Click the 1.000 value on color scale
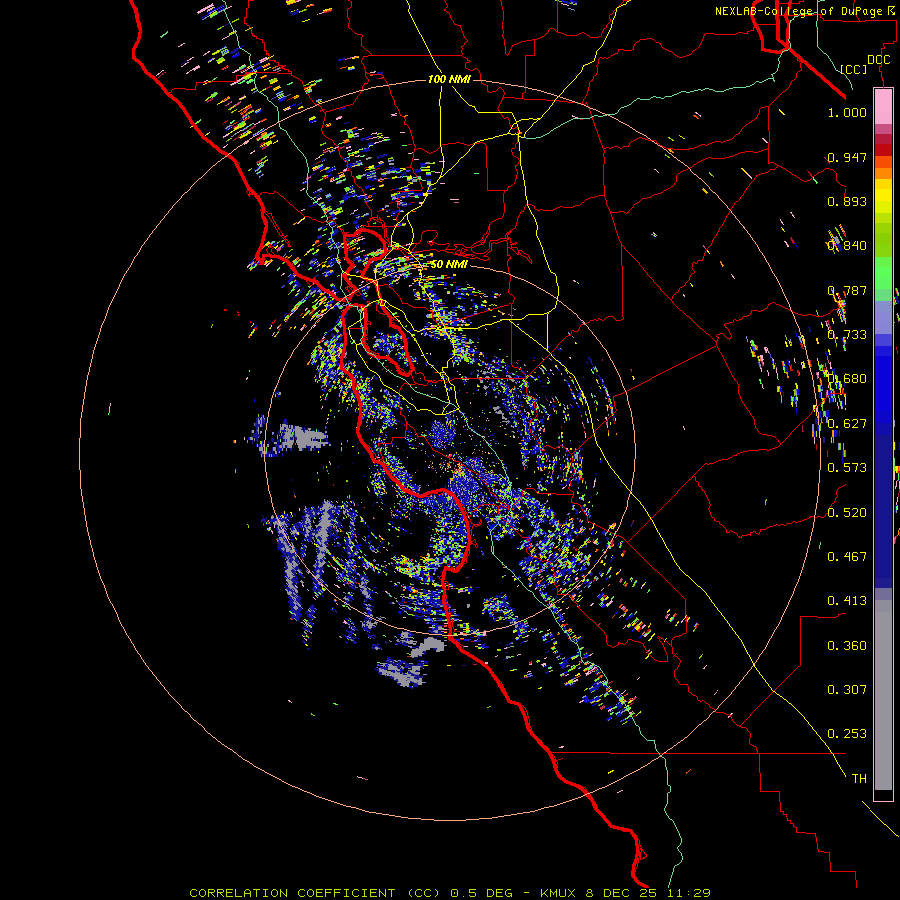Viewport: 900px width, 900px height. coord(847,112)
